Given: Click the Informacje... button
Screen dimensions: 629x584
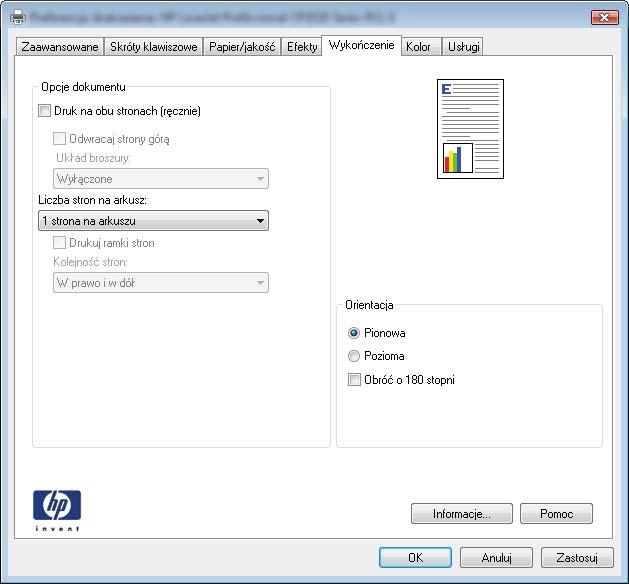Looking at the screenshot, I should click(462, 514).
